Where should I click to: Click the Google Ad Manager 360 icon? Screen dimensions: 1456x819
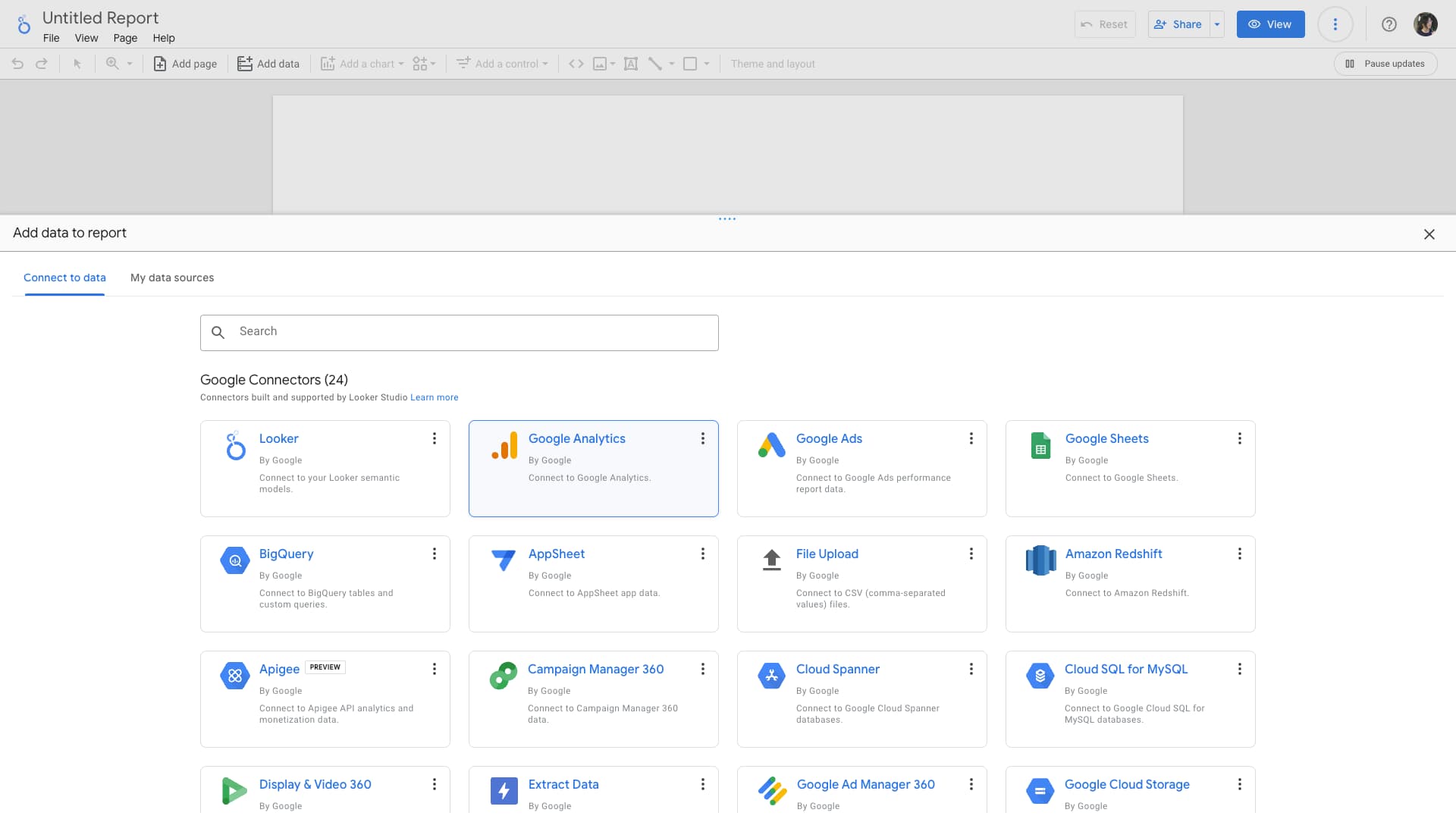(772, 791)
